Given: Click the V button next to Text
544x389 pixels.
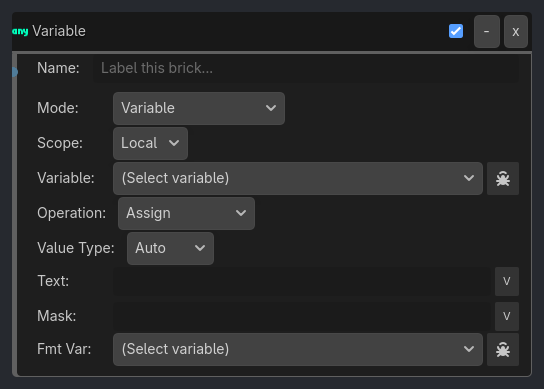Looking at the screenshot, I should 507,281.
